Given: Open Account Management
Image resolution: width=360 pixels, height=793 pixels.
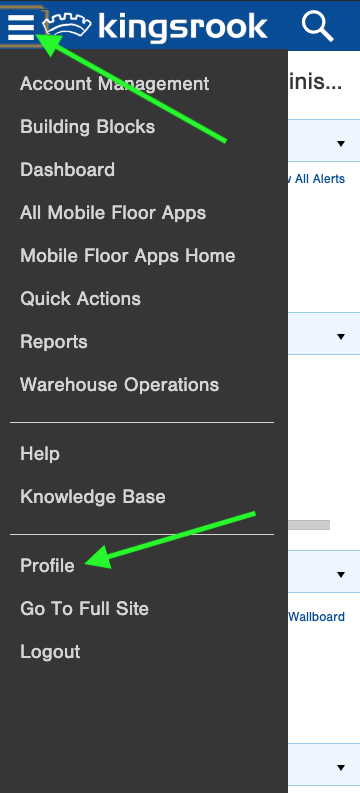Looking at the screenshot, I should (x=114, y=83).
